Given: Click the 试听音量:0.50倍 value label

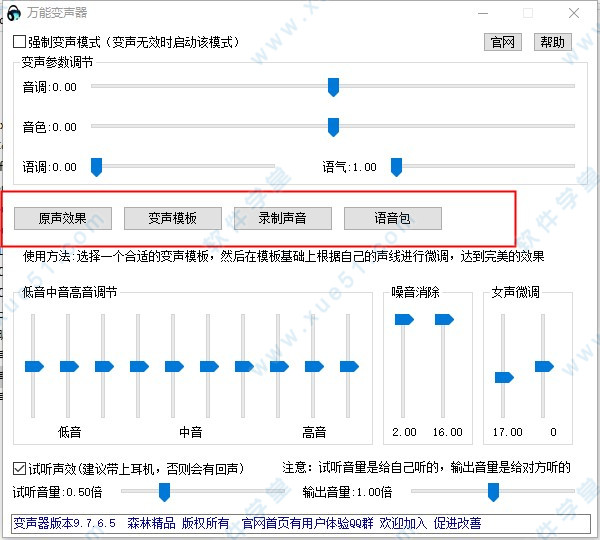Looking at the screenshot, I should 57,492.
